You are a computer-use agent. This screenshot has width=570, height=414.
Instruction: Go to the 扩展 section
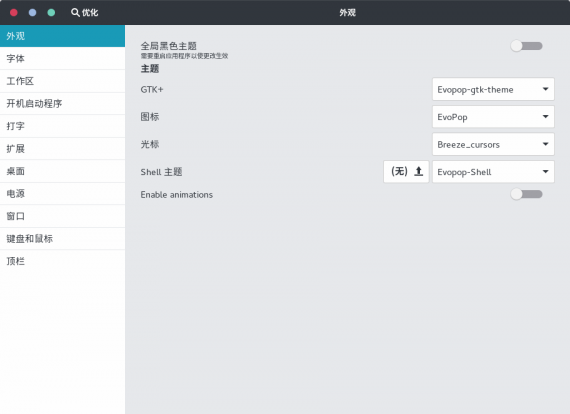63,149
